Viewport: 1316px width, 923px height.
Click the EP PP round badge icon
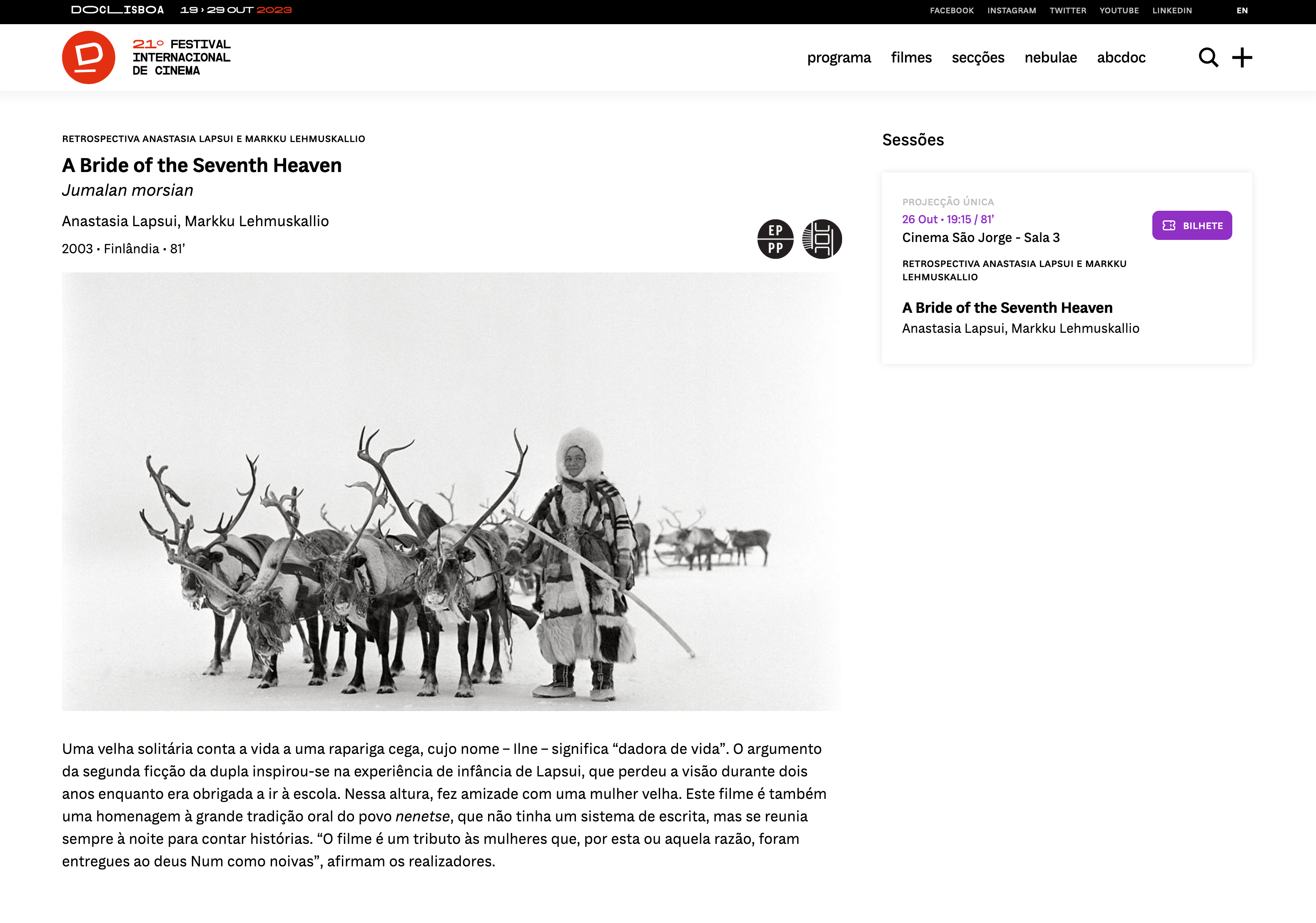tap(775, 239)
